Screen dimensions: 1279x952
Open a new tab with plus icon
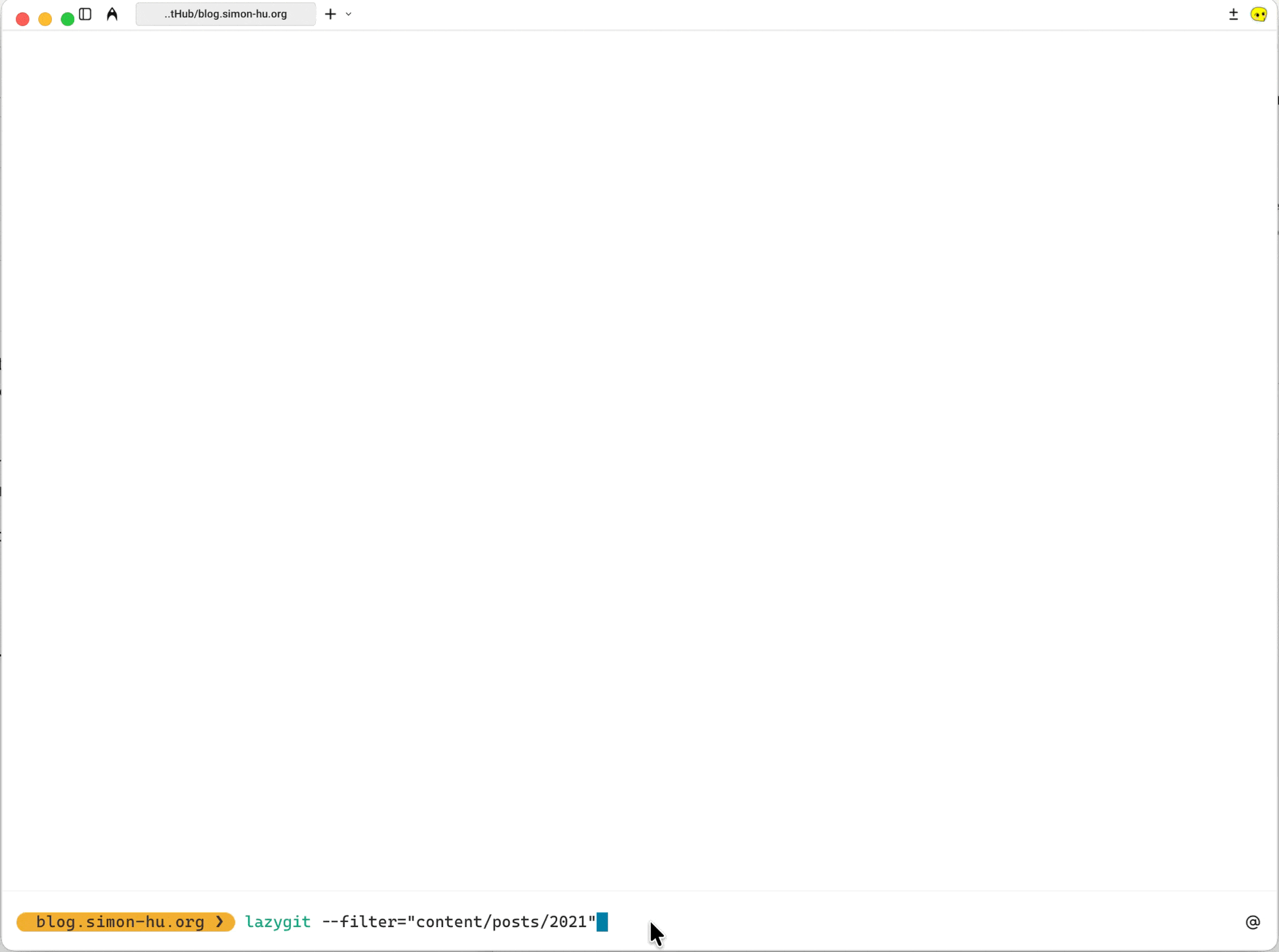(x=330, y=14)
